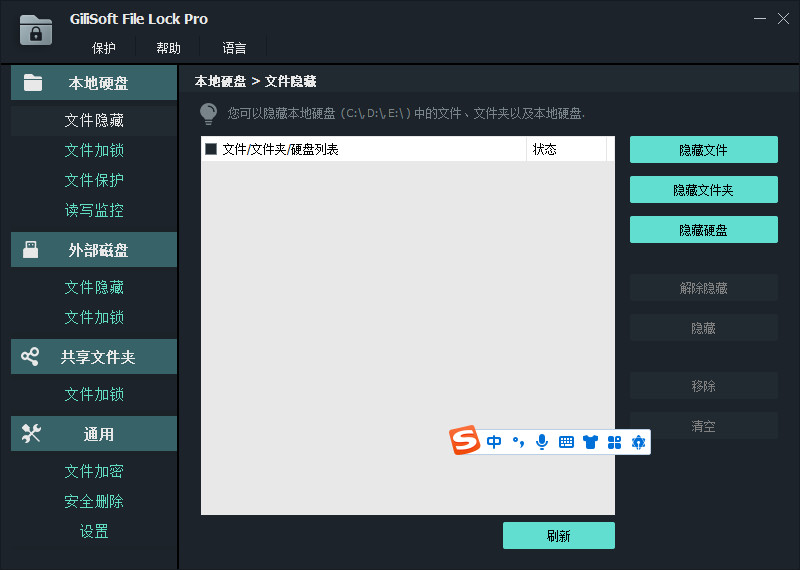Select 文件隐藏 under 本地硬盘
Viewport: 800px width, 570px height.
click(x=94, y=120)
